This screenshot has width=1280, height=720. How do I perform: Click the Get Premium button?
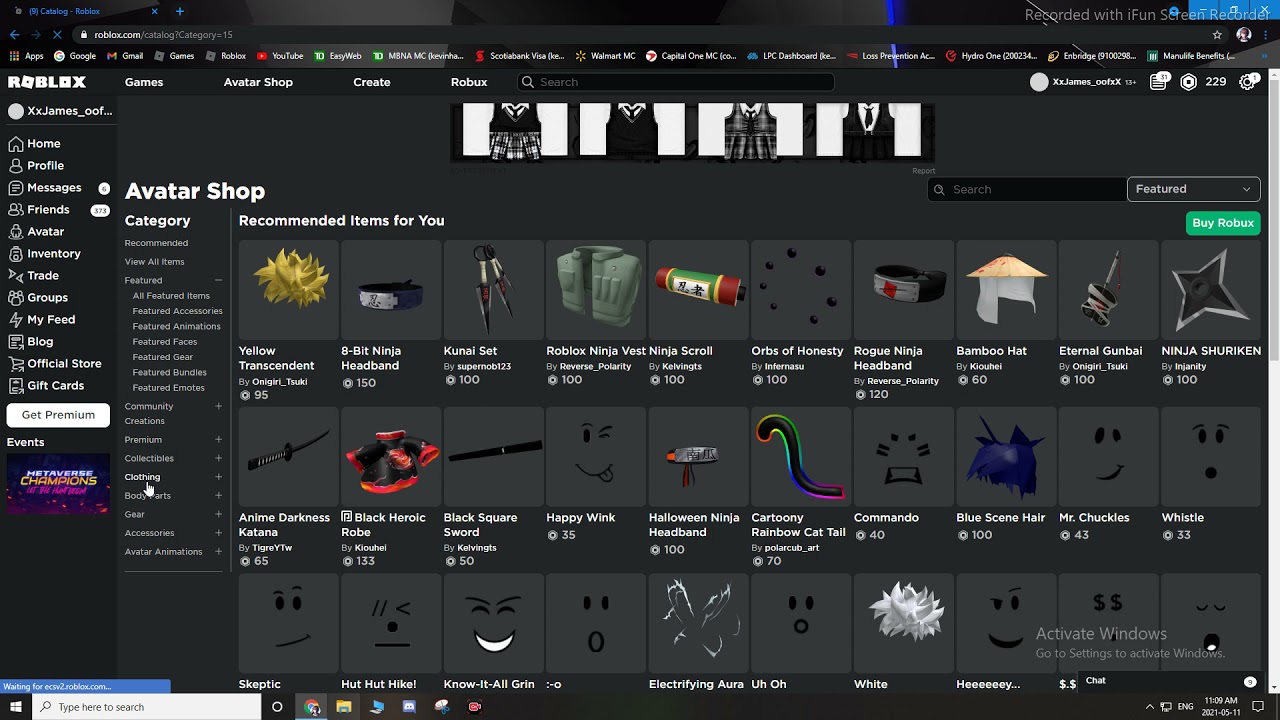click(58, 415)
